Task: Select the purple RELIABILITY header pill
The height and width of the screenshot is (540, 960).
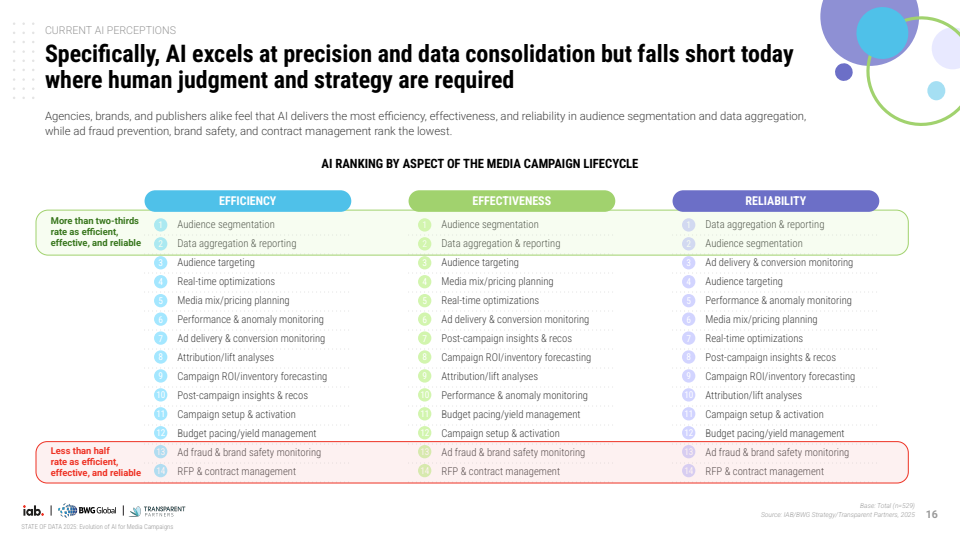Action: [x=775, y=201]
